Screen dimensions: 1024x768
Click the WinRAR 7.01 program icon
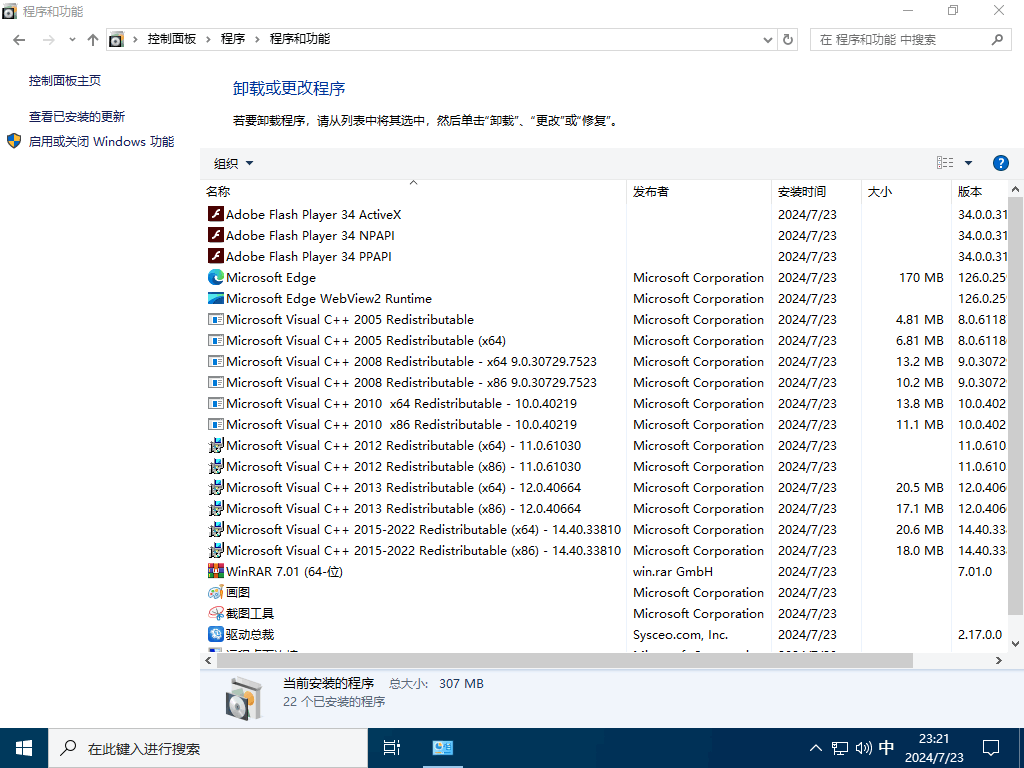215,571
